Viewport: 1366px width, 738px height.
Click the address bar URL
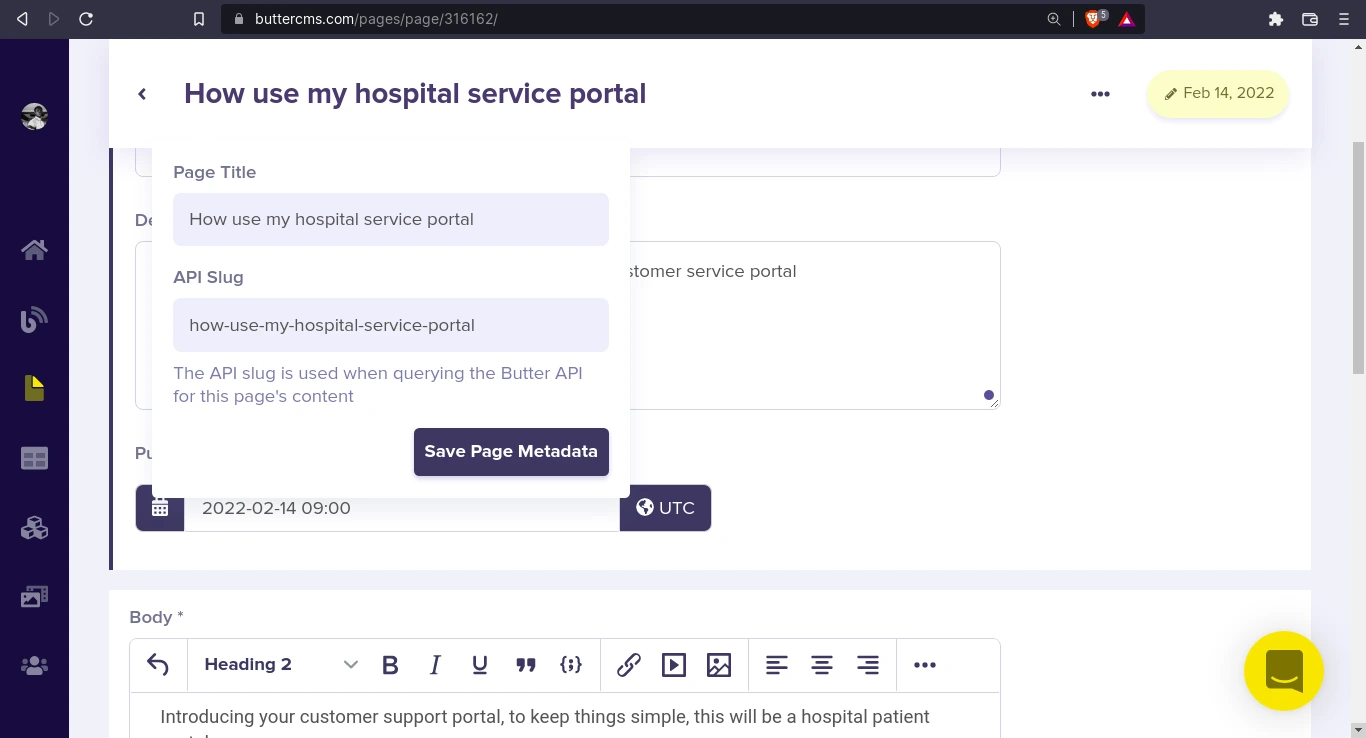(376, 19)
